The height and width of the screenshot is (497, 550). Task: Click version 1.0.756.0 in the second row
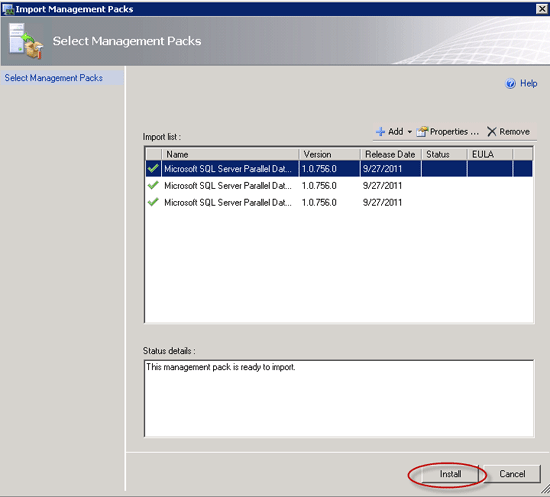coord(319,186)
